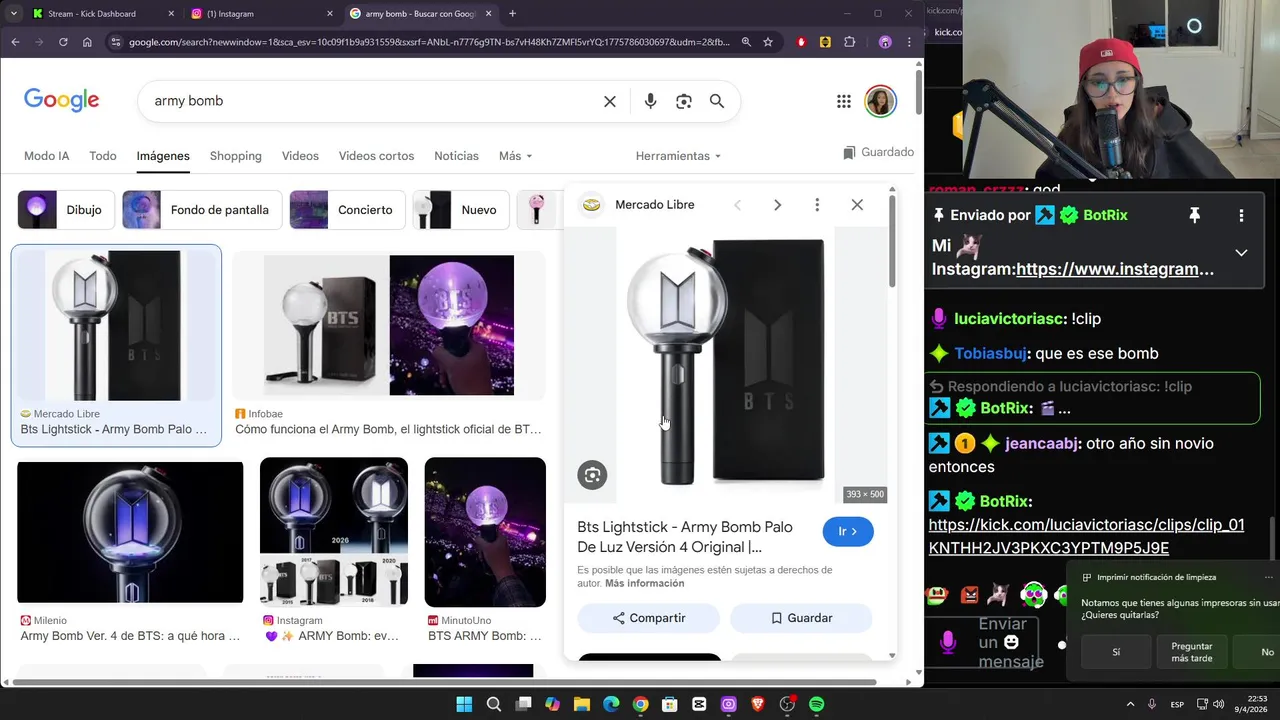1280x720 pixels.
Task: Click the volume icon in the system tray
Action: pyautogui.click(x=1218, y=704)
